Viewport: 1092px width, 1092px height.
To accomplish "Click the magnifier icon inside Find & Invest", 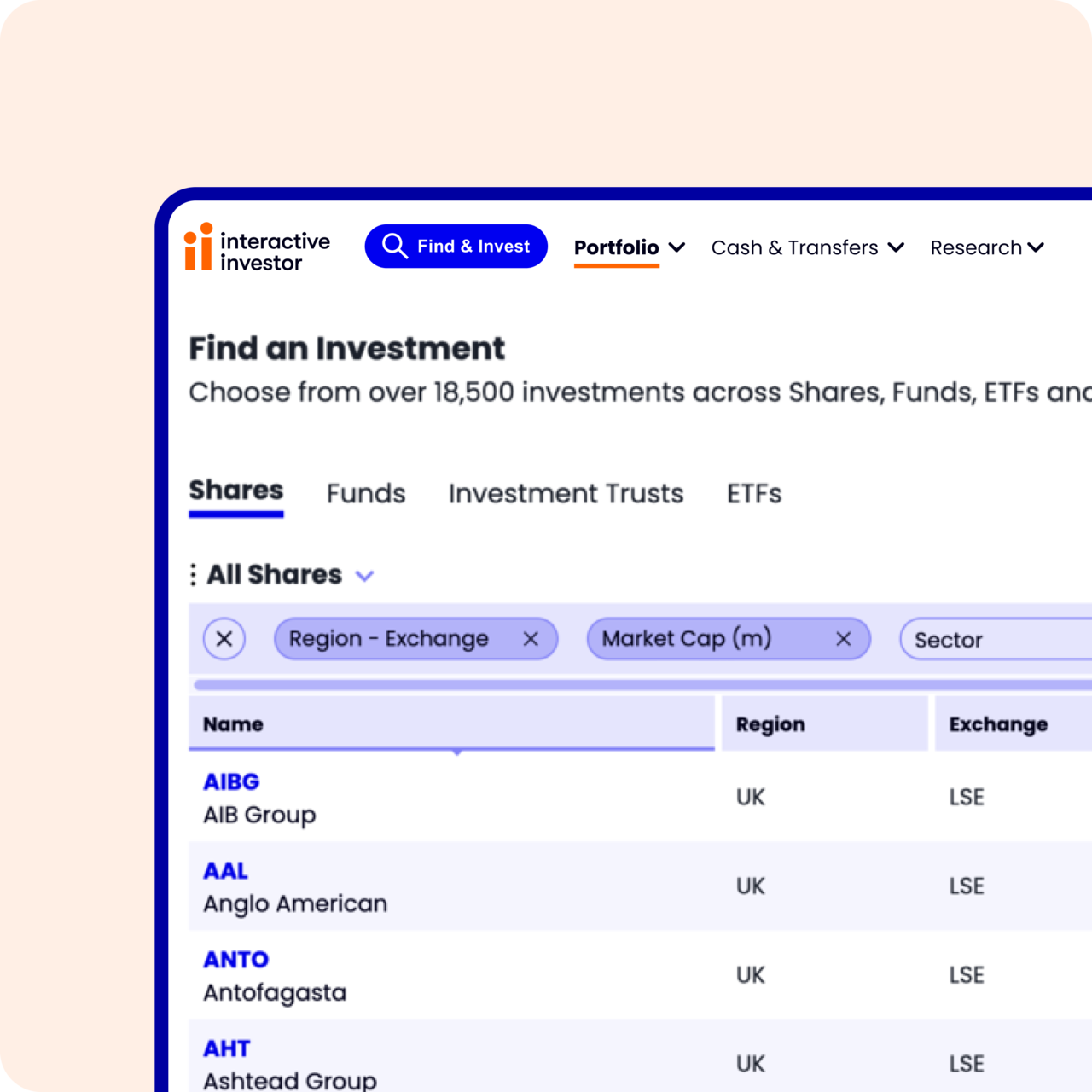I will (395, 246).
